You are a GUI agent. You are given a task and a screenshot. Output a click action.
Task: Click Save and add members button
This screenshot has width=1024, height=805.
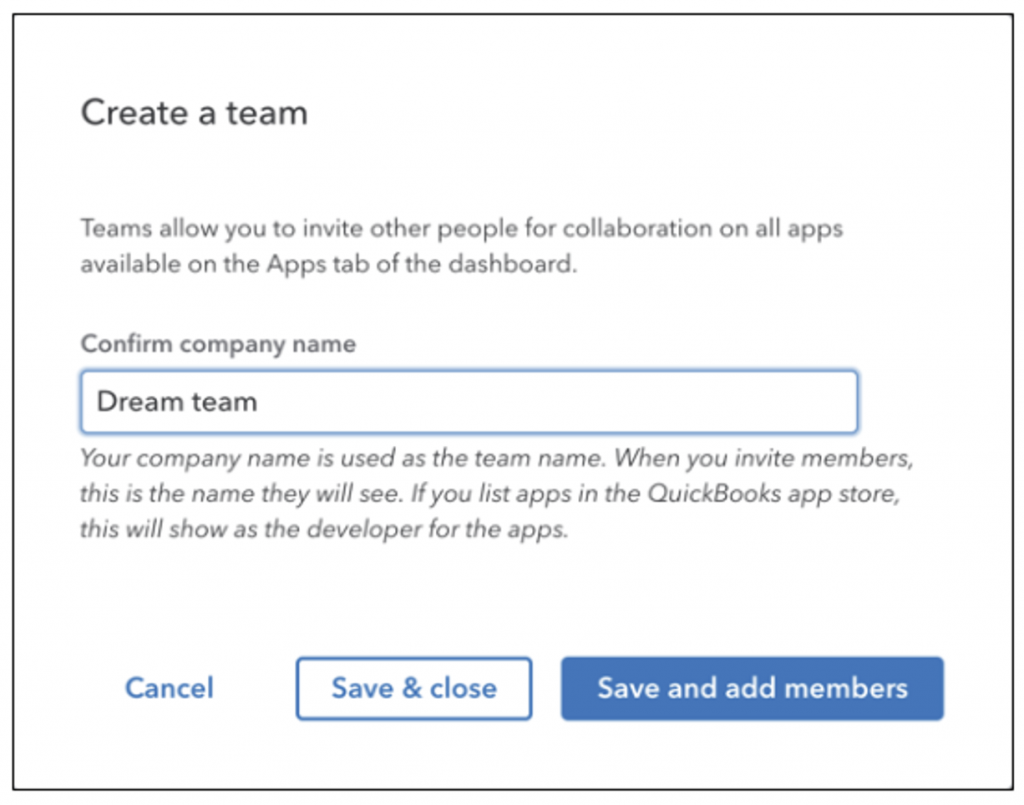tap(752, 689)
